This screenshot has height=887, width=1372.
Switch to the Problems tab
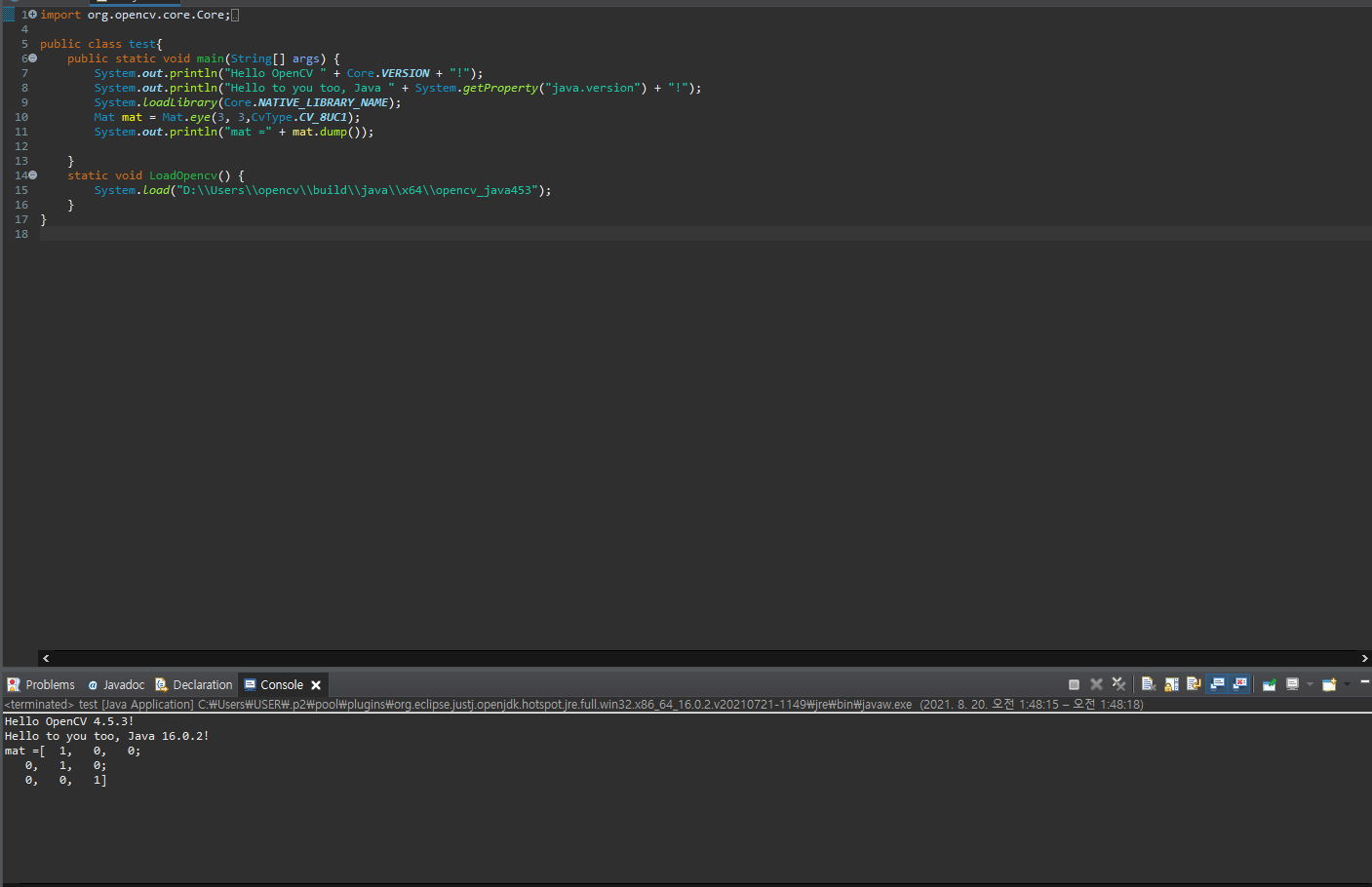41,685
